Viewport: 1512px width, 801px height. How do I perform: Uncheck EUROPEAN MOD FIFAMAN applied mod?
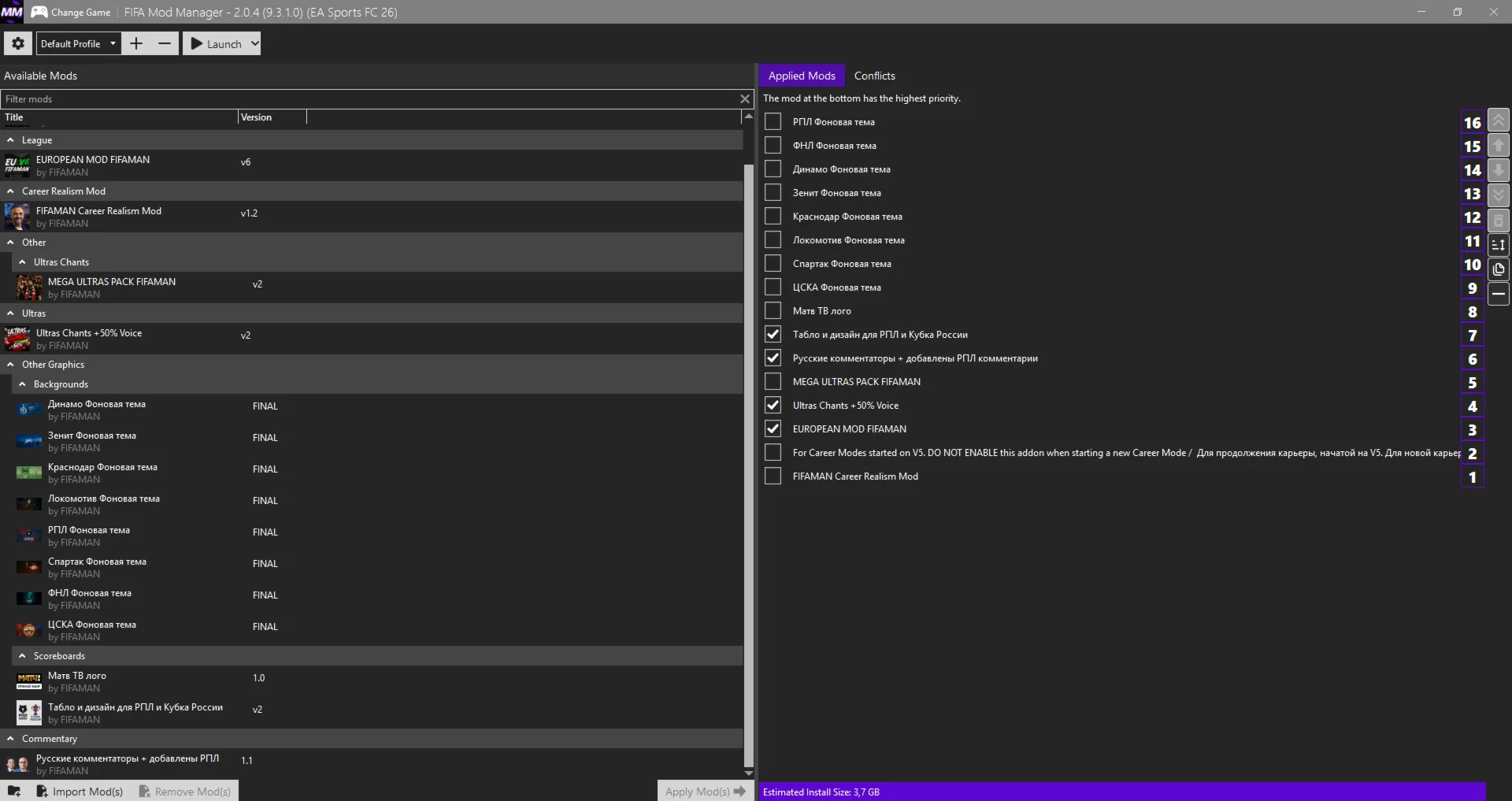coord(773,428)
